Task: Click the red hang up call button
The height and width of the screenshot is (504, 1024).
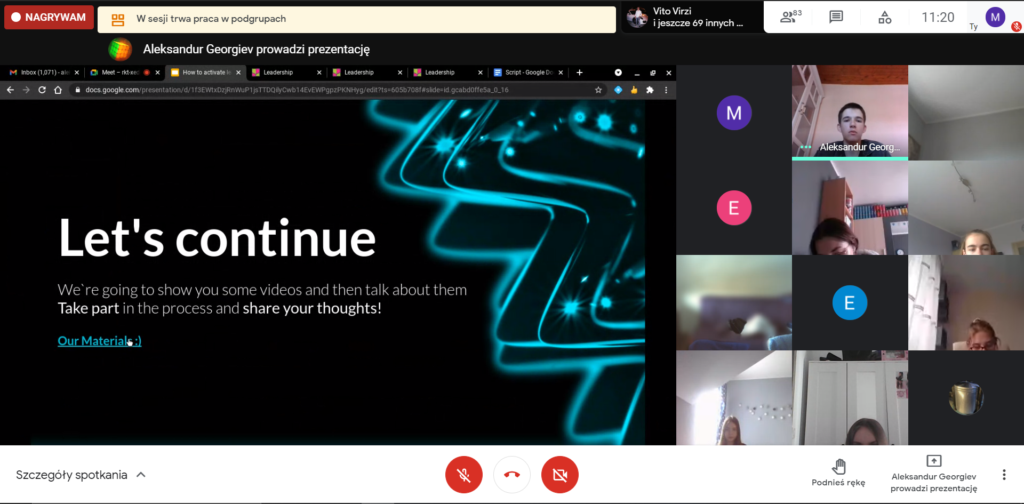Action: (512, 475)
